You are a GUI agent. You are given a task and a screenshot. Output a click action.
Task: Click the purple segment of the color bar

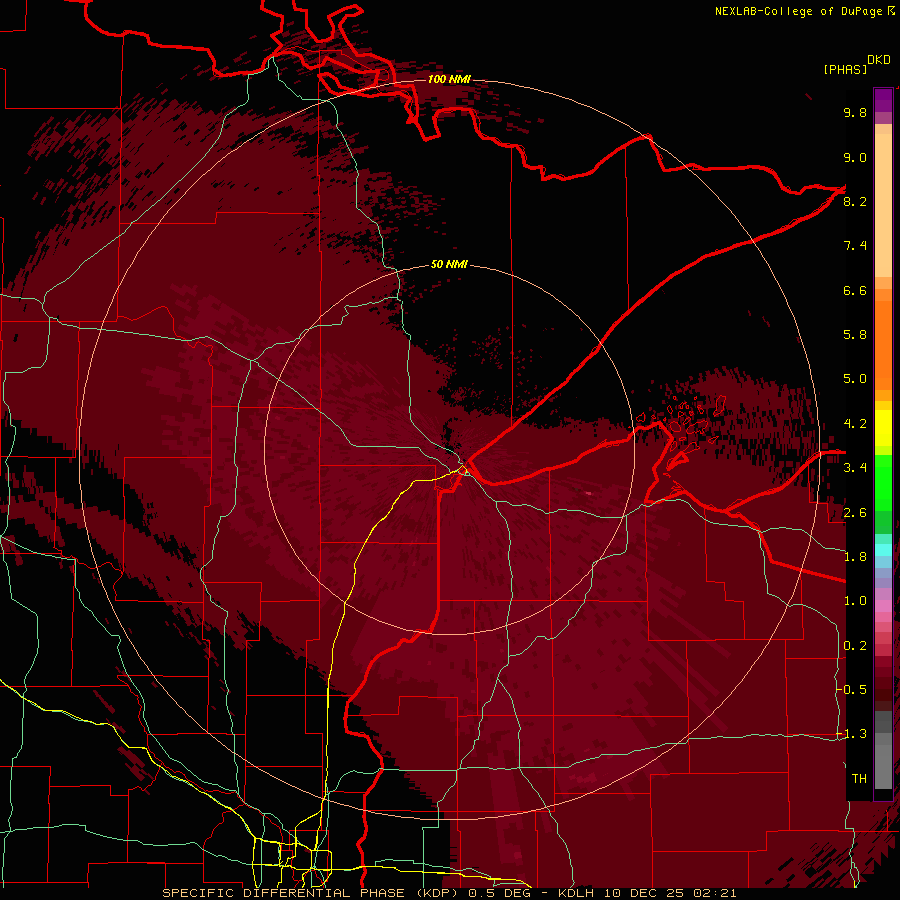[883, 100]
